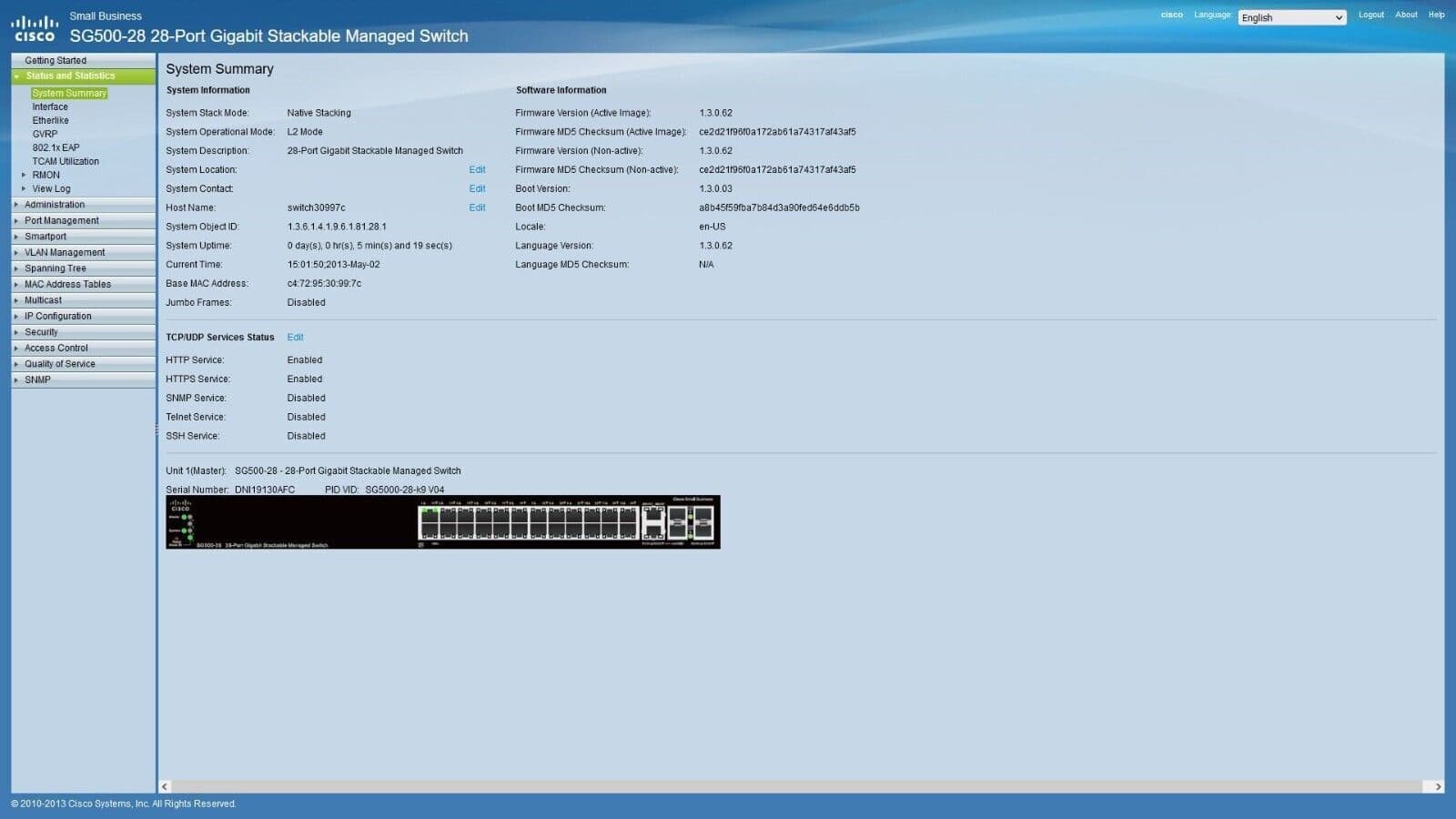Open the 802.1x EAP page
1456x819 pixels.
[x=56, y=147]
